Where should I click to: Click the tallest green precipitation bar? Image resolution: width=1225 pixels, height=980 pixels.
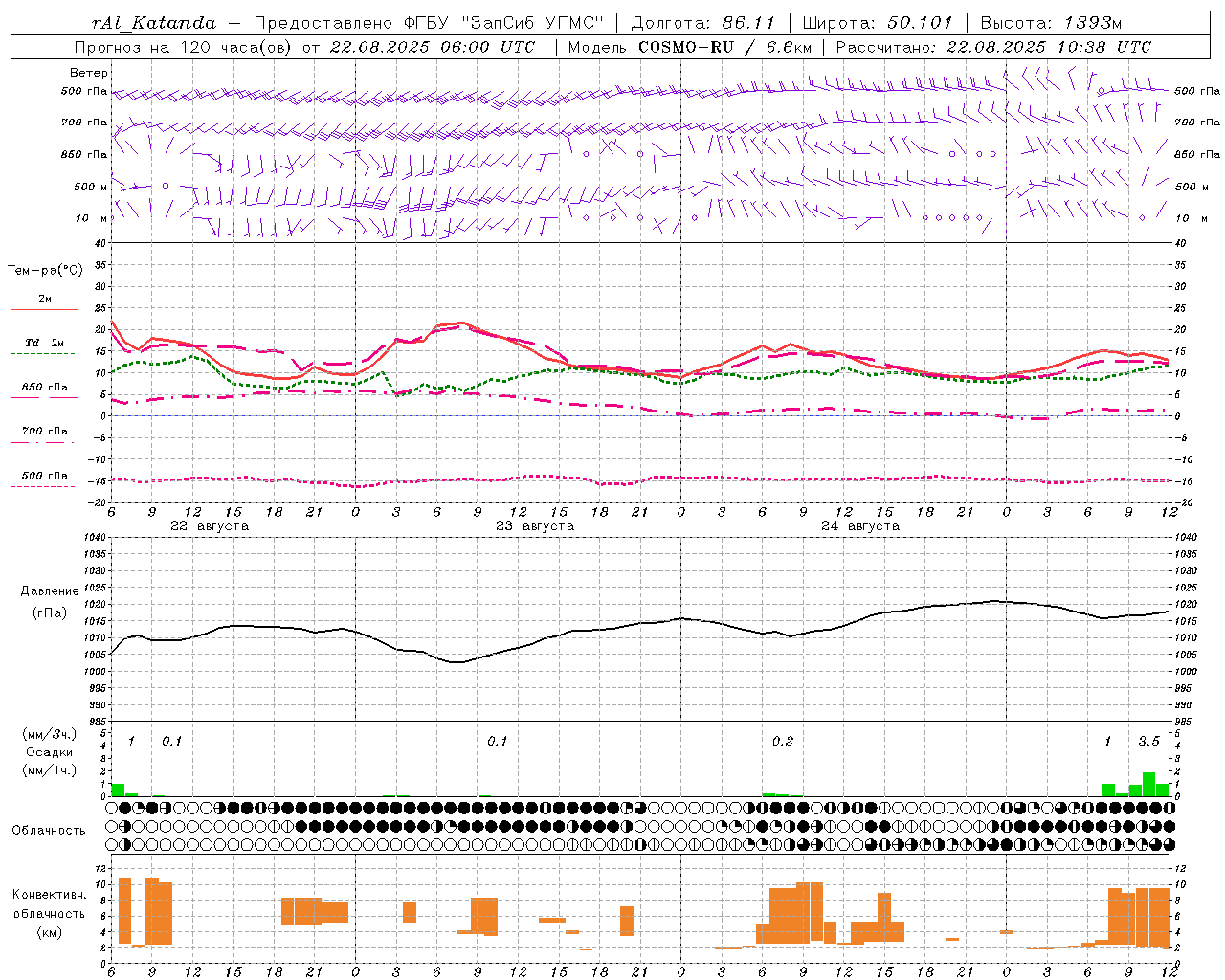pyautogui.click(x=1148, y=784)
